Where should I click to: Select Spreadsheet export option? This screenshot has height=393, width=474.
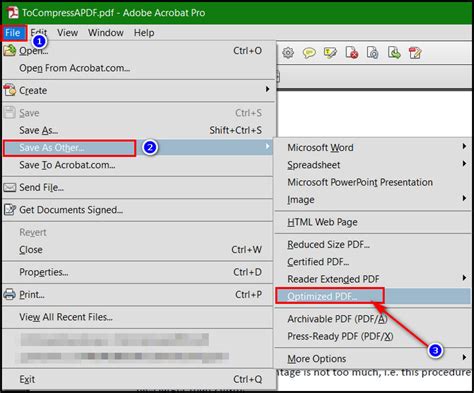click(373, 165)
